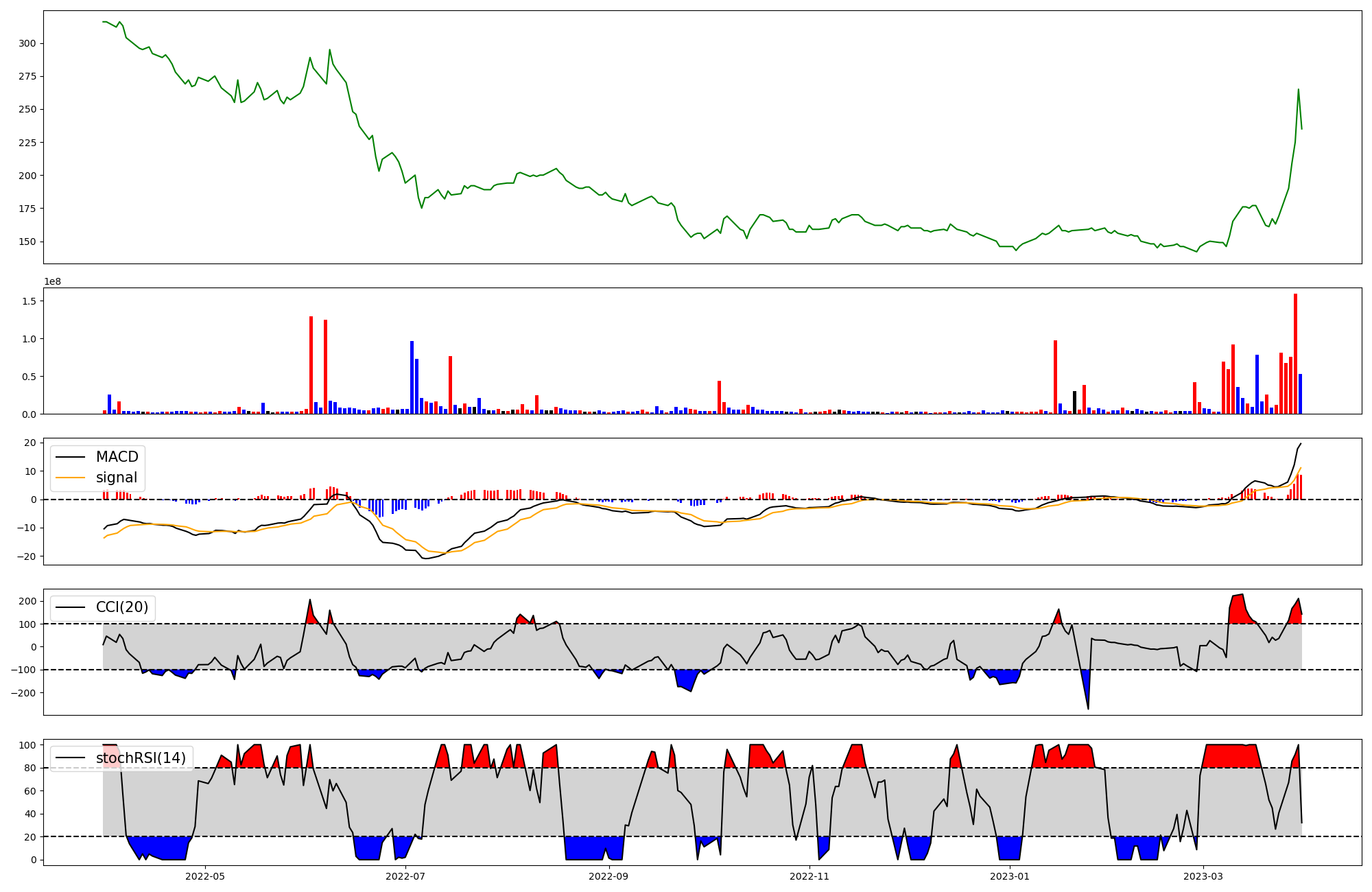
Task: Click the −20 MACD axis tick label
Action: [26, 556]
